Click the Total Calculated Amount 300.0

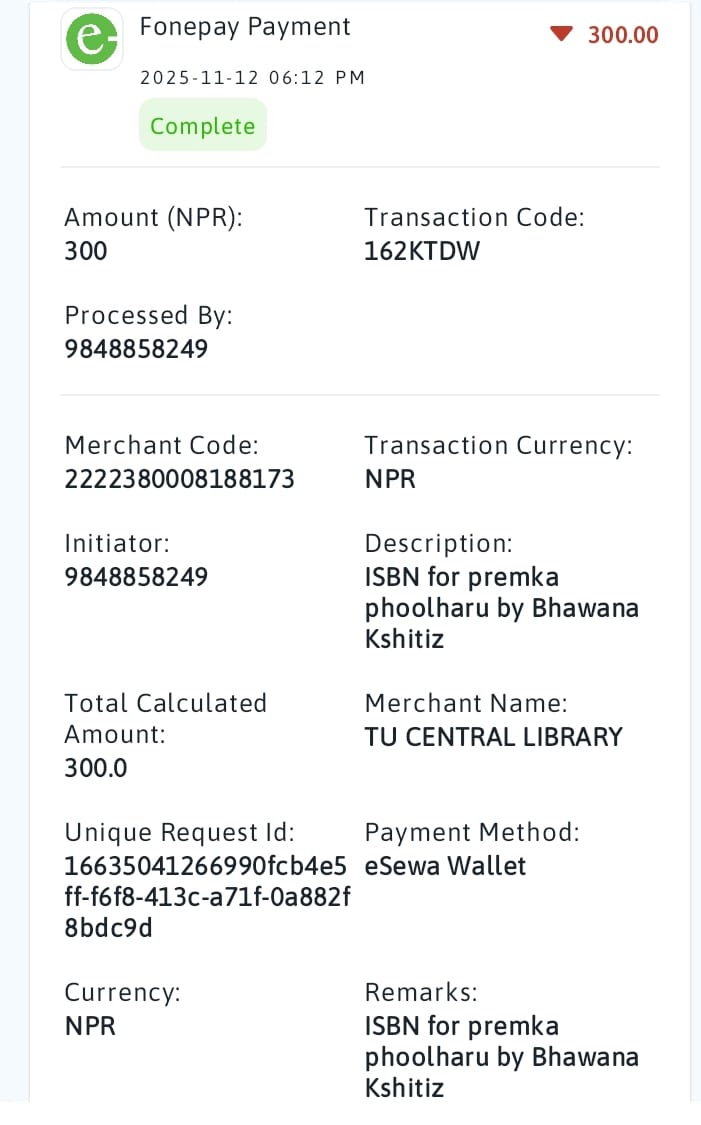coord(96,769)
